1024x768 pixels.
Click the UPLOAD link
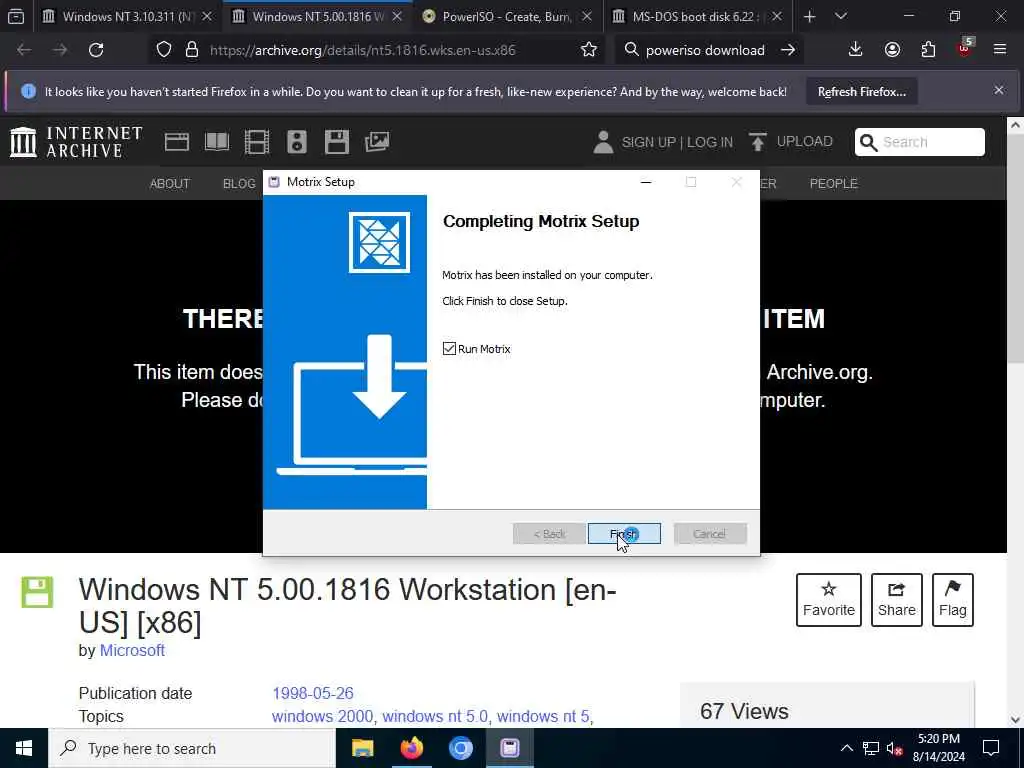click(x=791, y=142)
